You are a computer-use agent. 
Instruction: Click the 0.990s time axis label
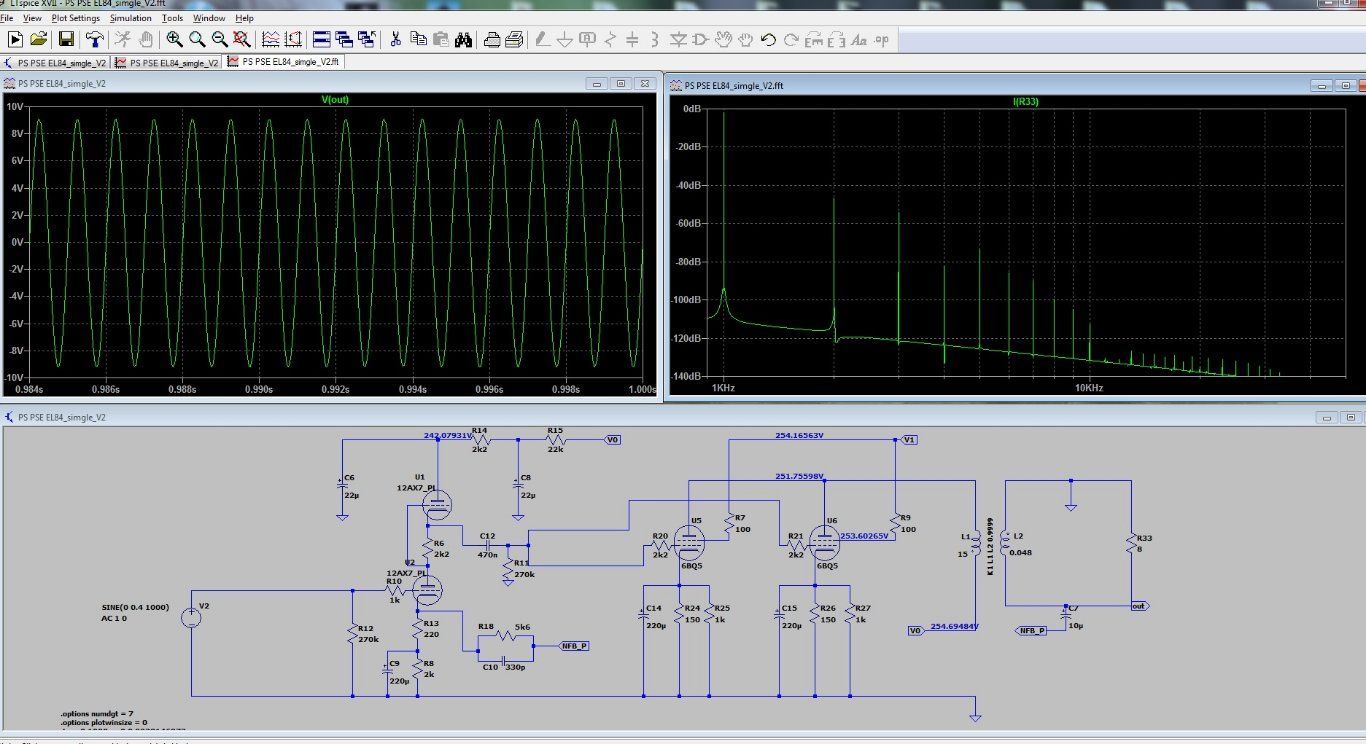tap(259, 389)
